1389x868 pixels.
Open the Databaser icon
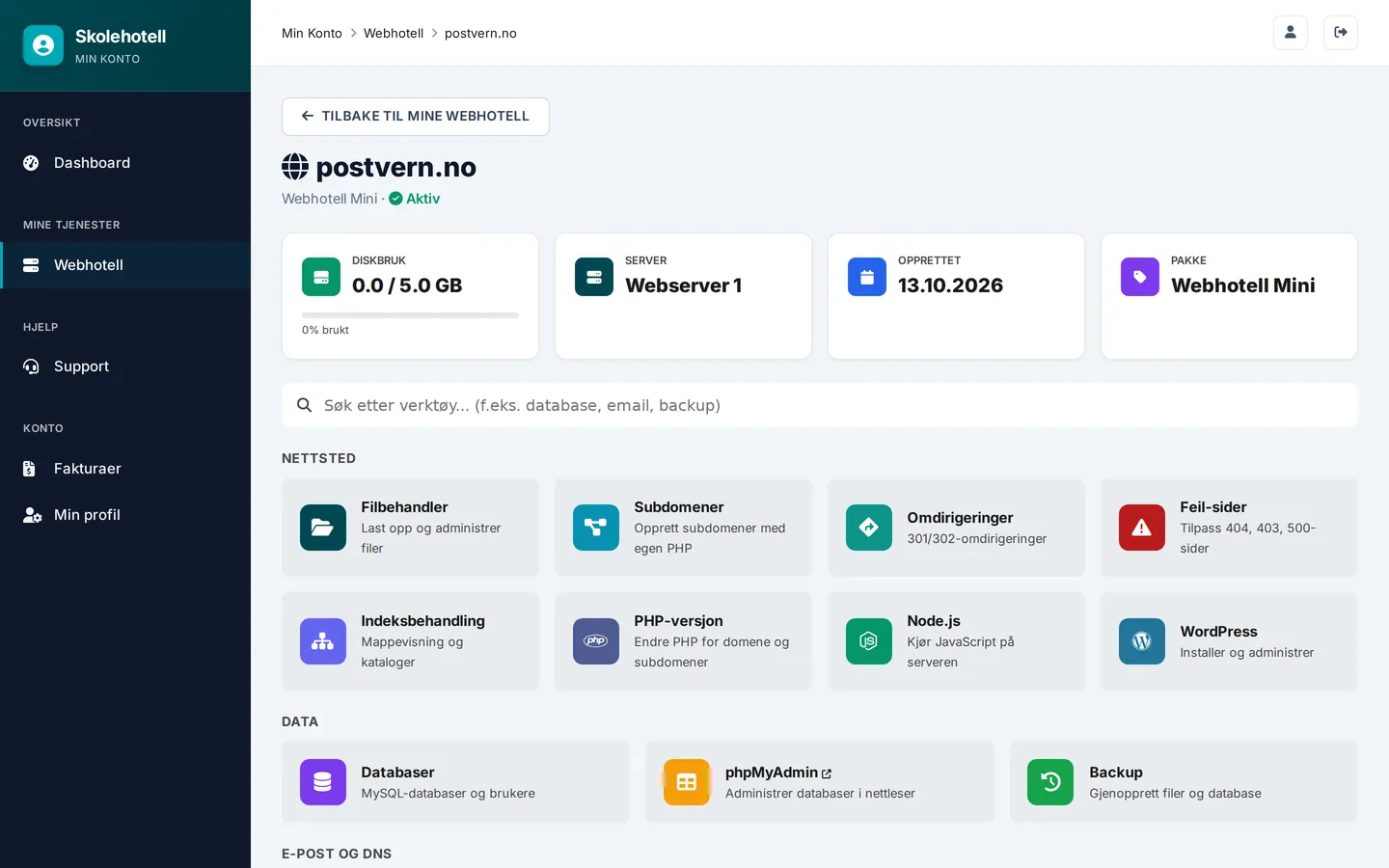coord(323,782)
